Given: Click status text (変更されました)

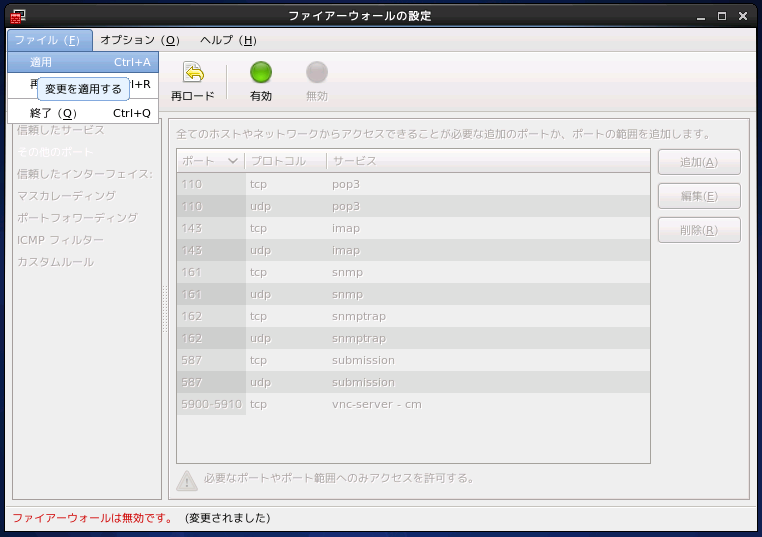Looking at the screenshot, I should (227, 518).
